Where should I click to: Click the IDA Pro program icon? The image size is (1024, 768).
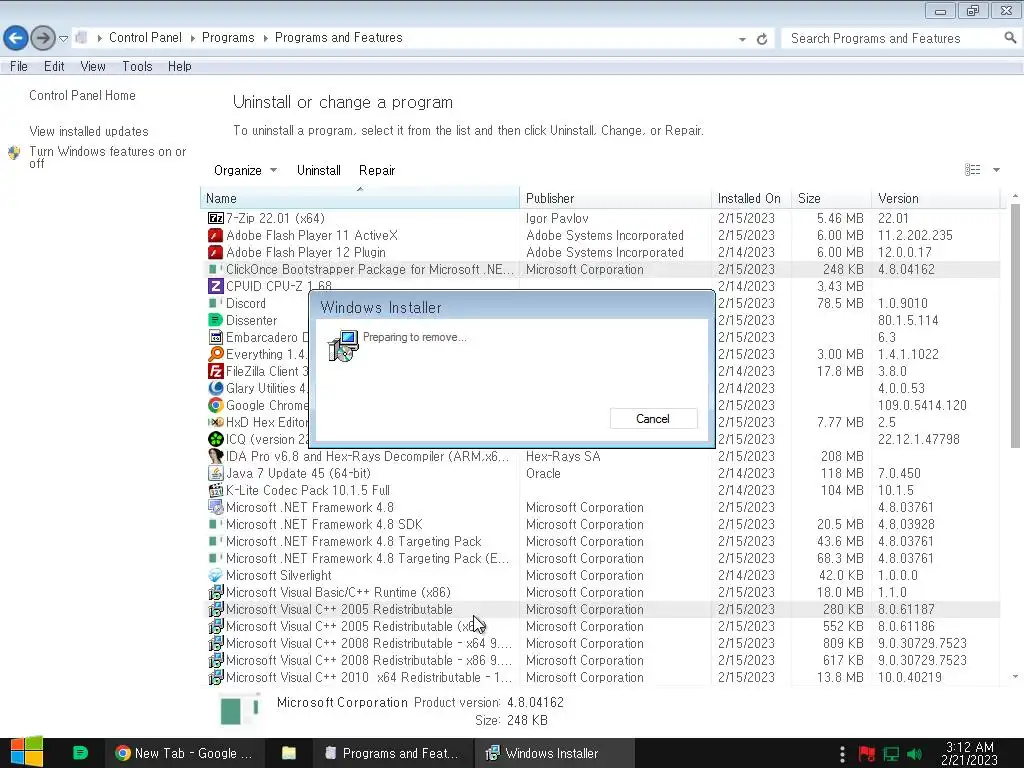(x=216, y=456)
